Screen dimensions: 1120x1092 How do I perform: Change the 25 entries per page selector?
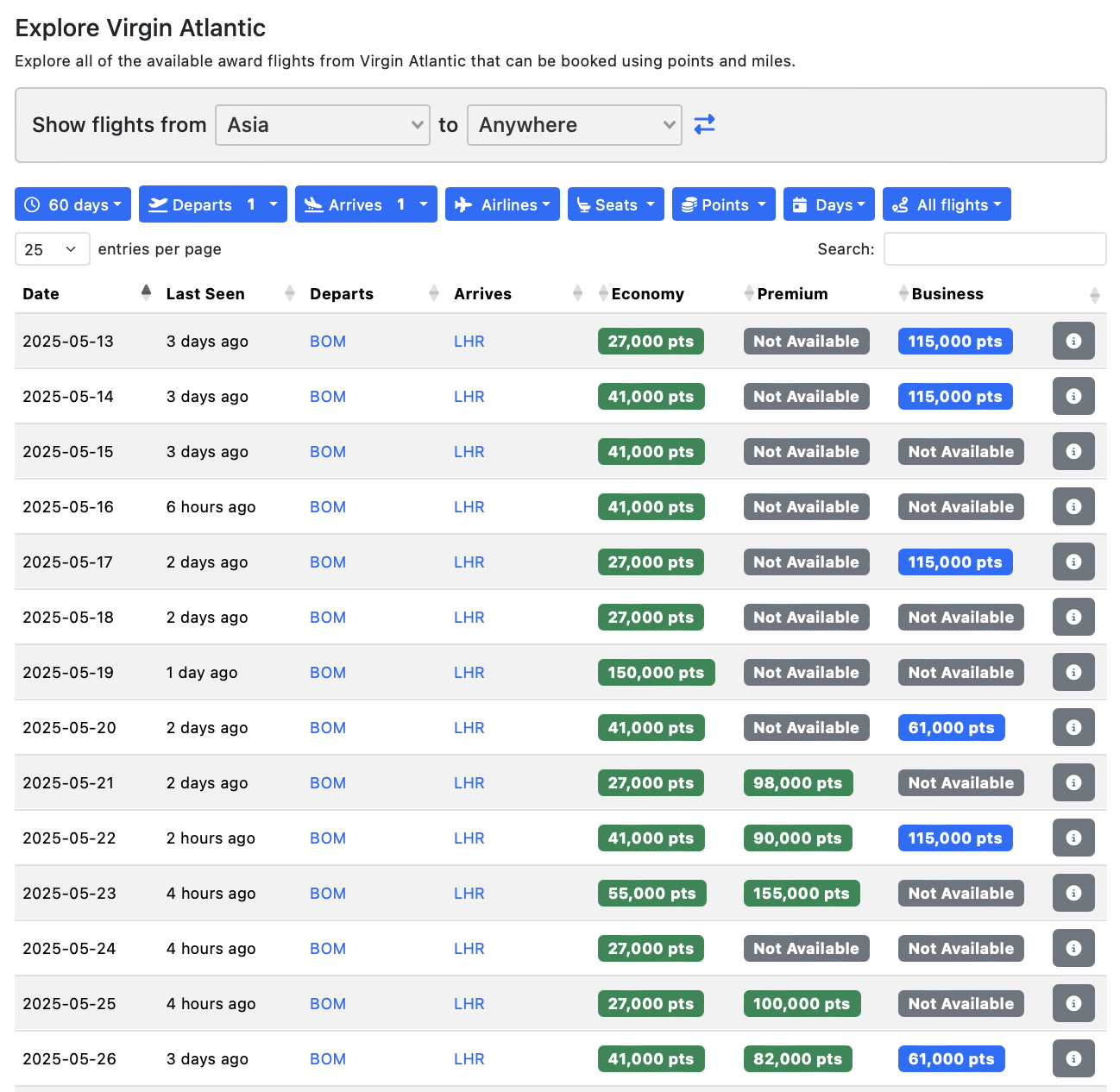point(51,249)
